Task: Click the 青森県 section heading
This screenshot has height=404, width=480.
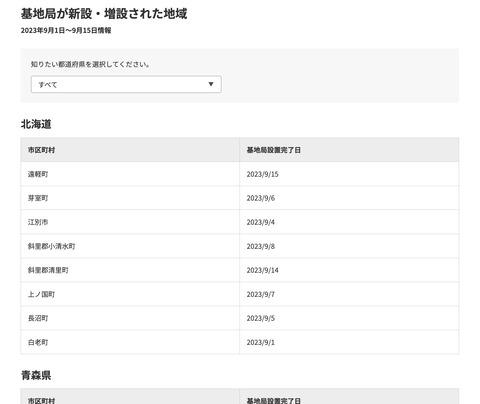Action: [36, 375]
